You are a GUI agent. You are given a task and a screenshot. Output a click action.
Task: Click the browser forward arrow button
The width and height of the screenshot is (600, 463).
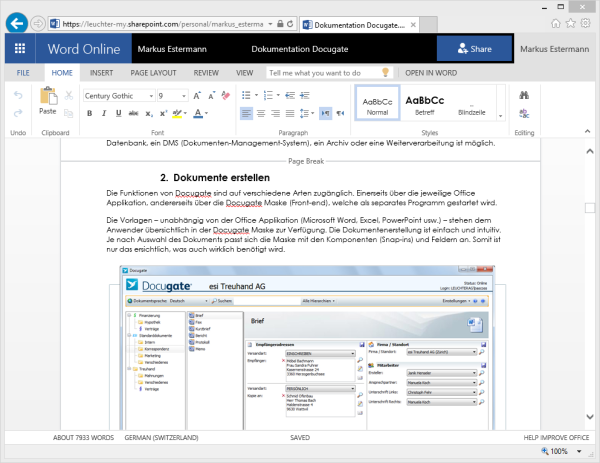pyautogui.click(x=38, y=24)
